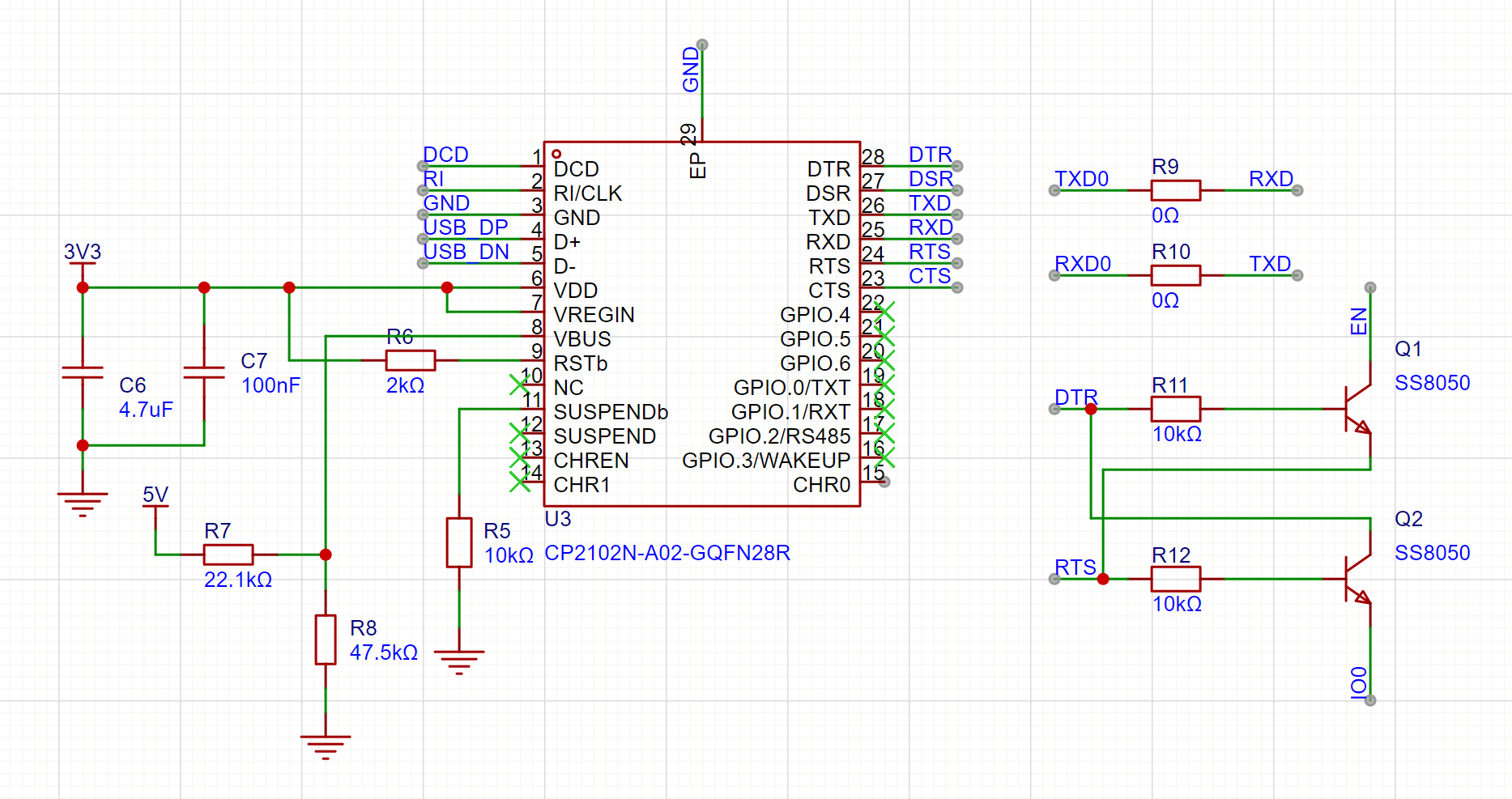Click the GND net label on EP pin

[691, 69]
